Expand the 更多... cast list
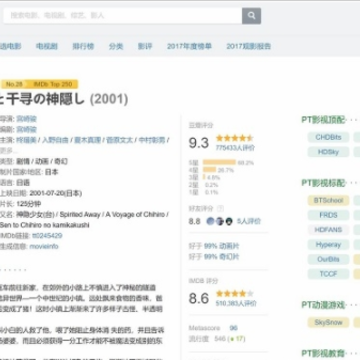The width and height of the screenshot is (360, 360). [x=9, y=151]
